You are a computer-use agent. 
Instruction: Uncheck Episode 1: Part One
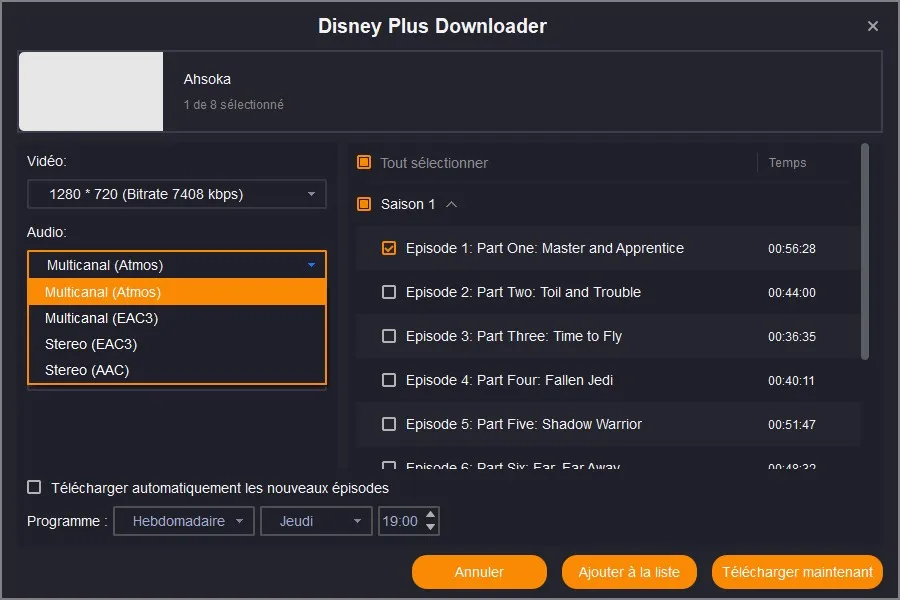pyautogui.click(x=388, y=248)
